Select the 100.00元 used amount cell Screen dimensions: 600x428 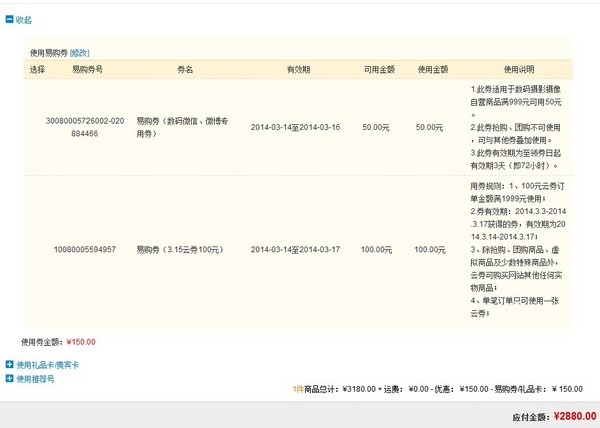pos(430,250)
